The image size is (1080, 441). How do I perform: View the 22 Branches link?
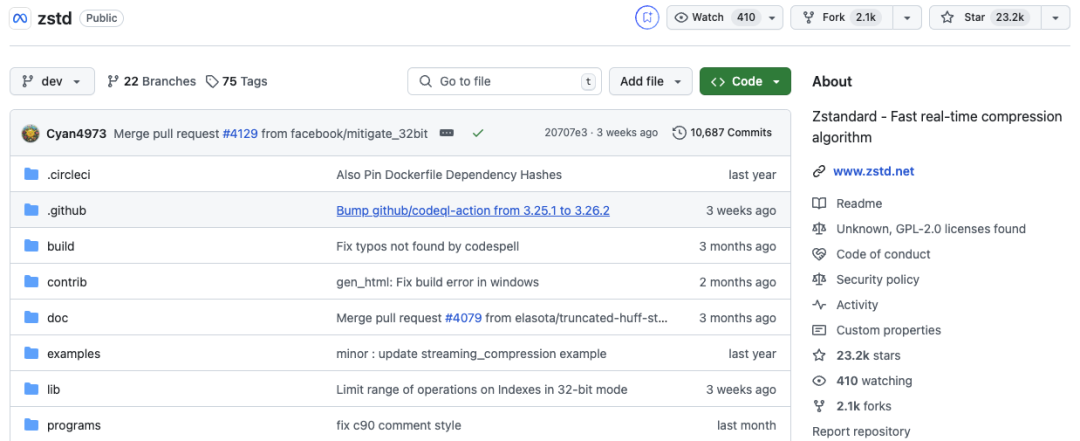pos(152,81)
